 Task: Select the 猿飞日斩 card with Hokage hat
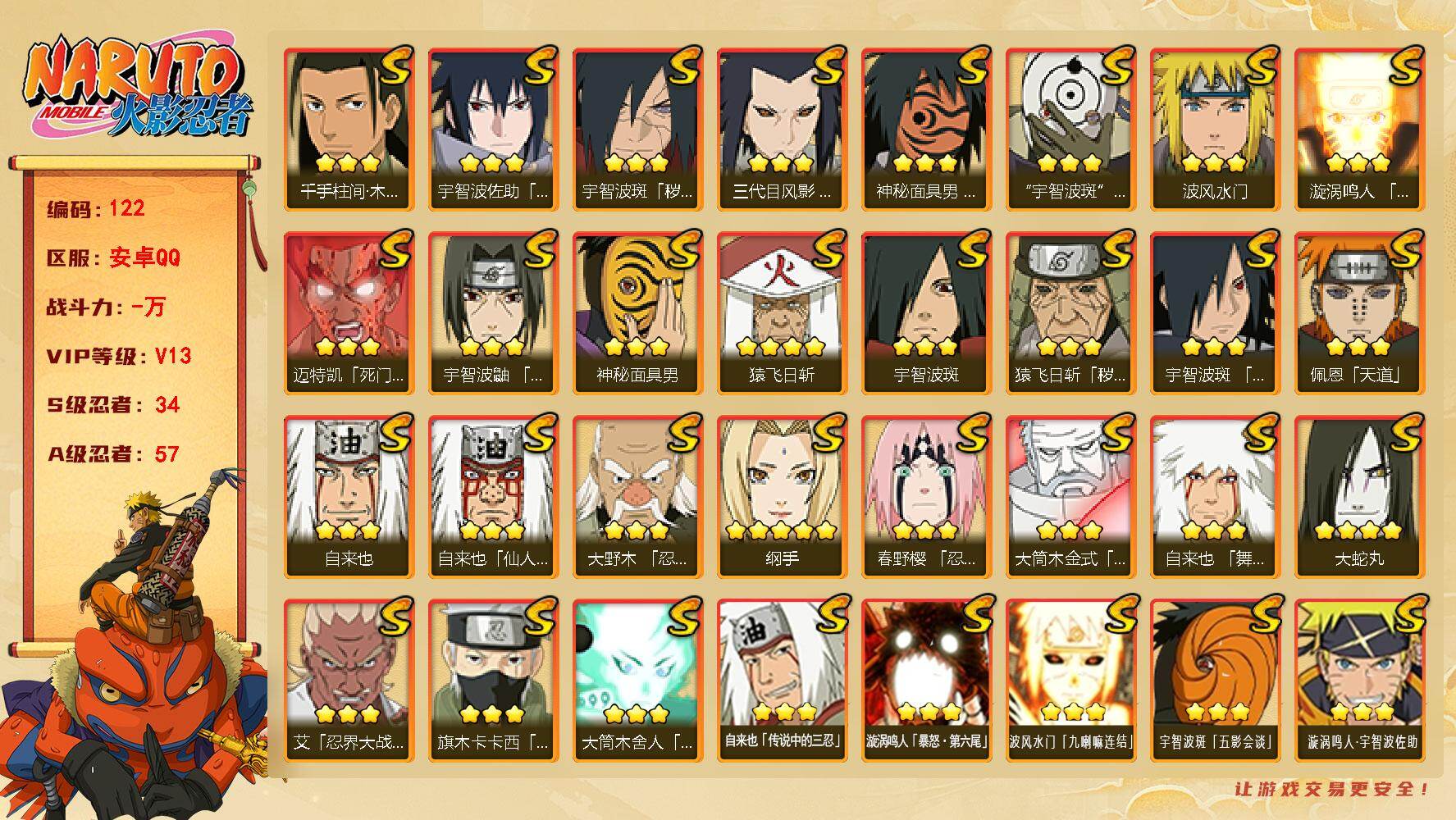pos(782,312)
